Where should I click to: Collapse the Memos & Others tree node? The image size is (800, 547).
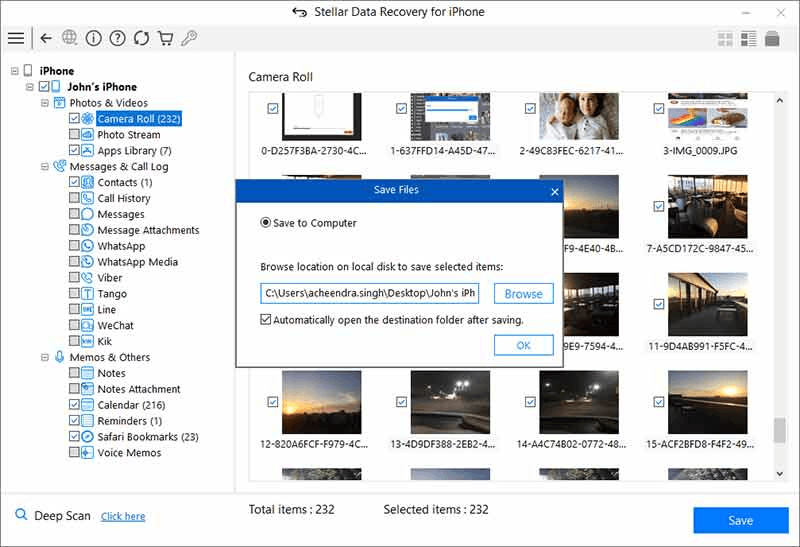click(45, 357)
